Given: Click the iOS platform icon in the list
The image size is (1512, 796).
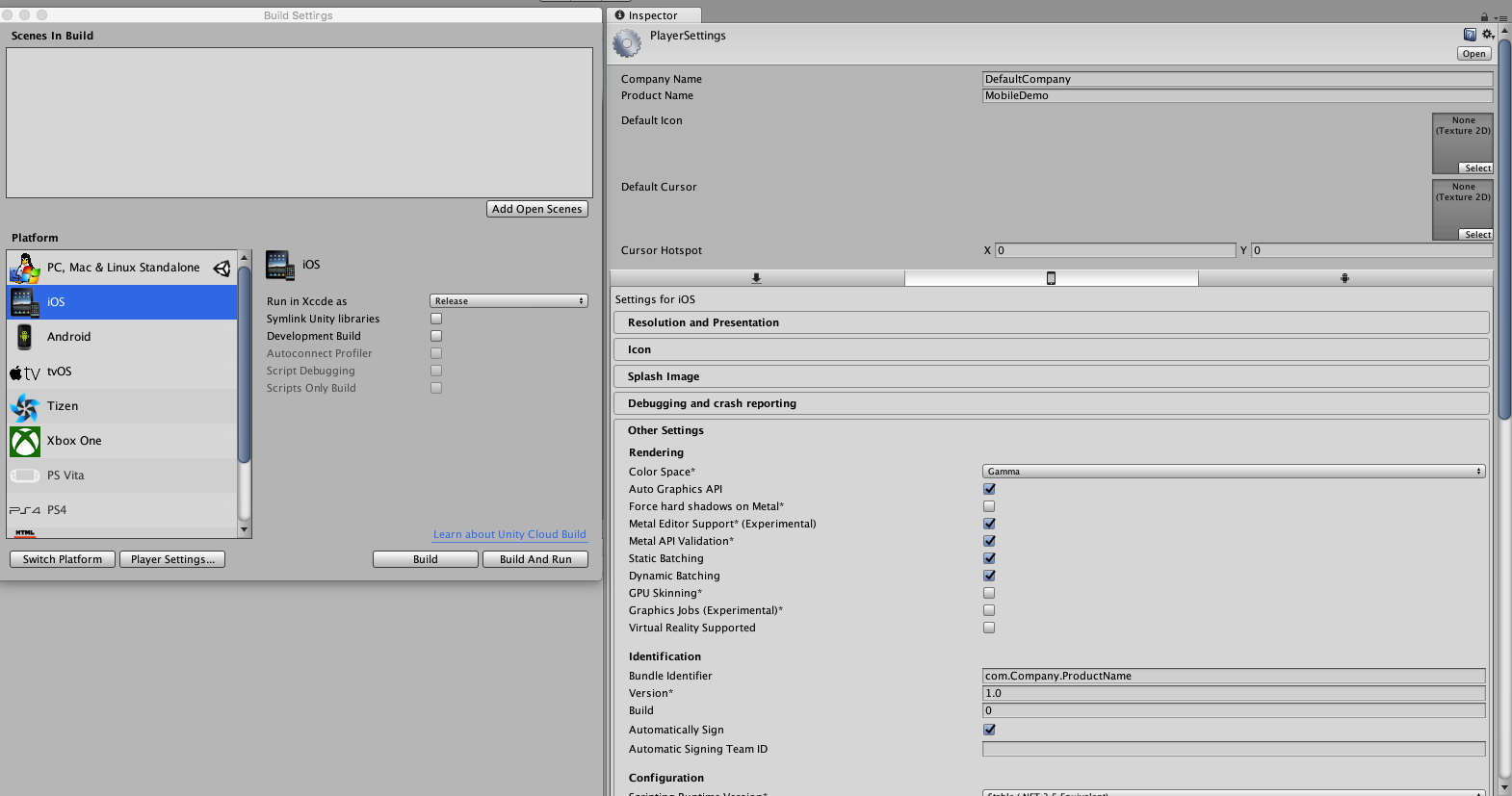Looking at the screenshot, I should click(25, 302).
